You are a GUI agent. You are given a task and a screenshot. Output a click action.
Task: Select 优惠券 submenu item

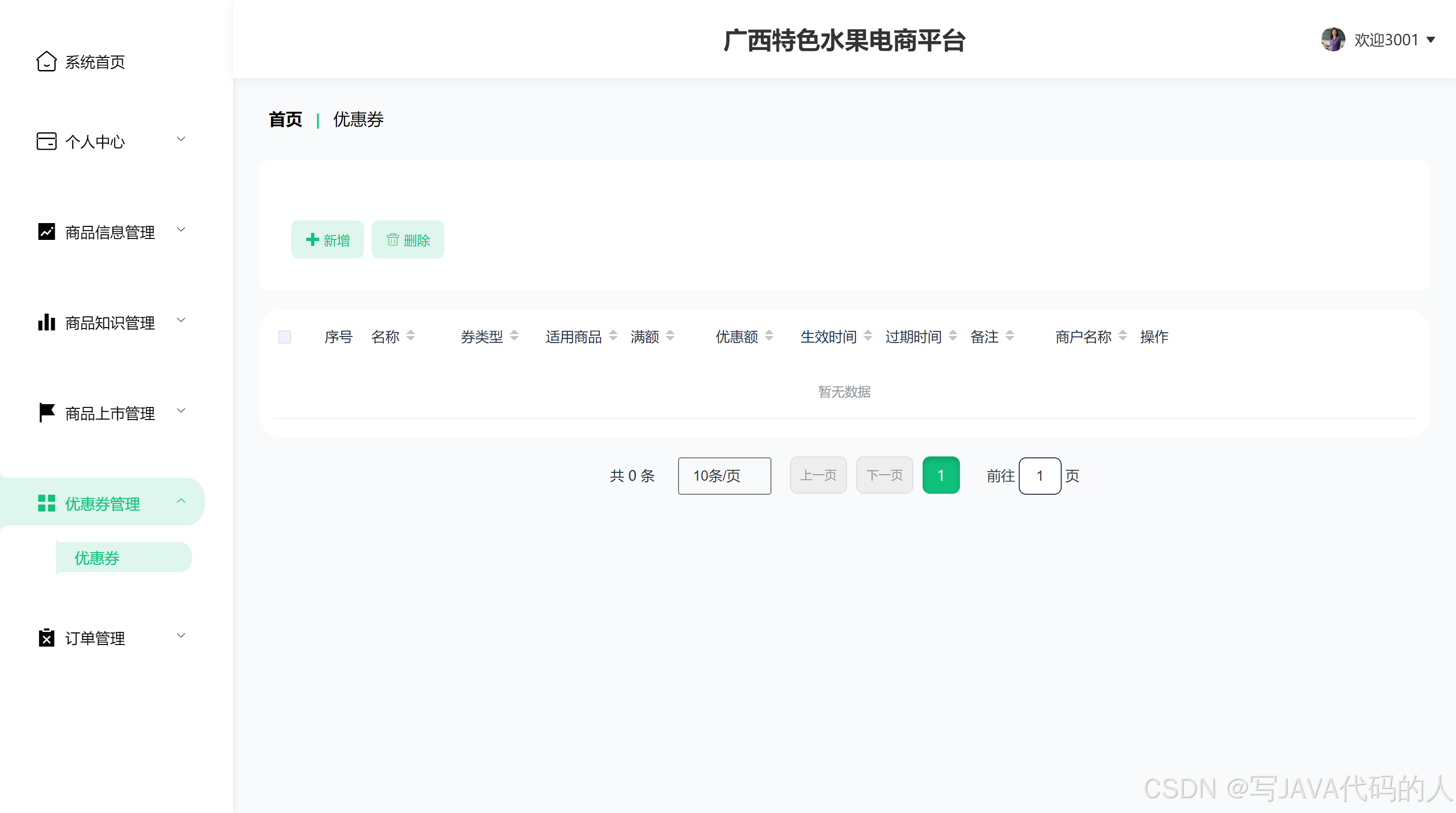pos(124,558)
